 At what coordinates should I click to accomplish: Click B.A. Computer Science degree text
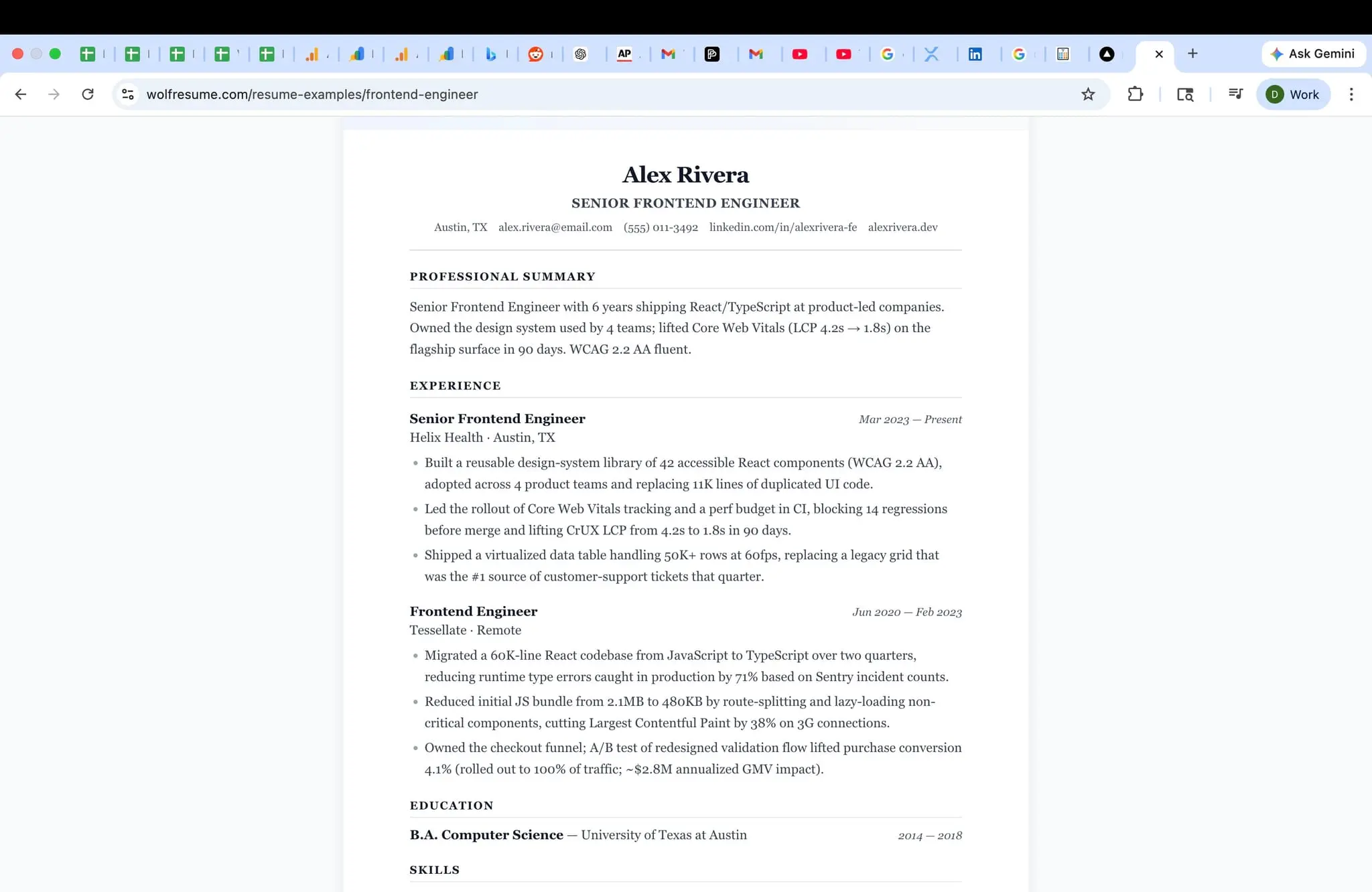coord(486,835)
